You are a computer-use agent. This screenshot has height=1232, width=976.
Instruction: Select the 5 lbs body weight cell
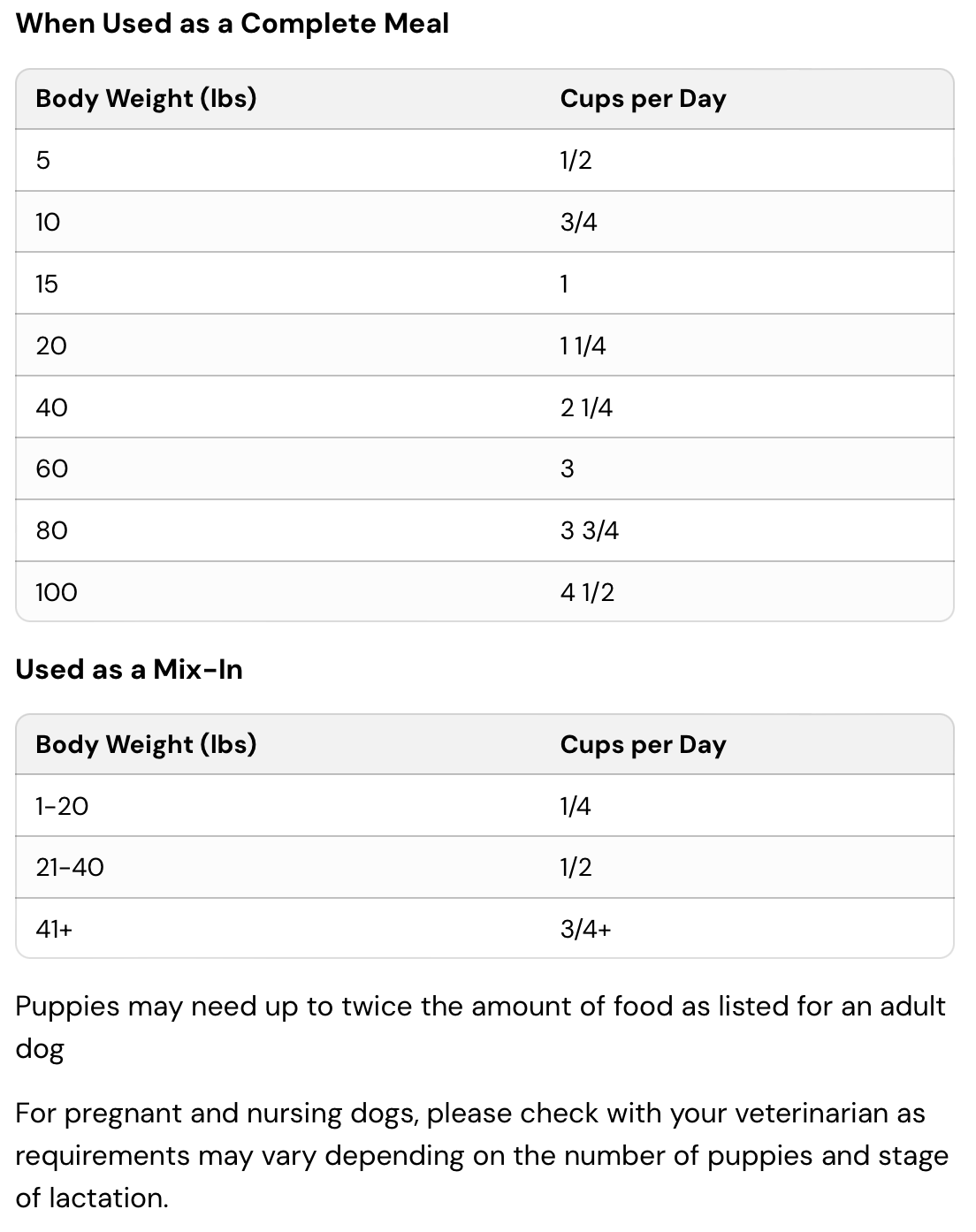[43, 160]
